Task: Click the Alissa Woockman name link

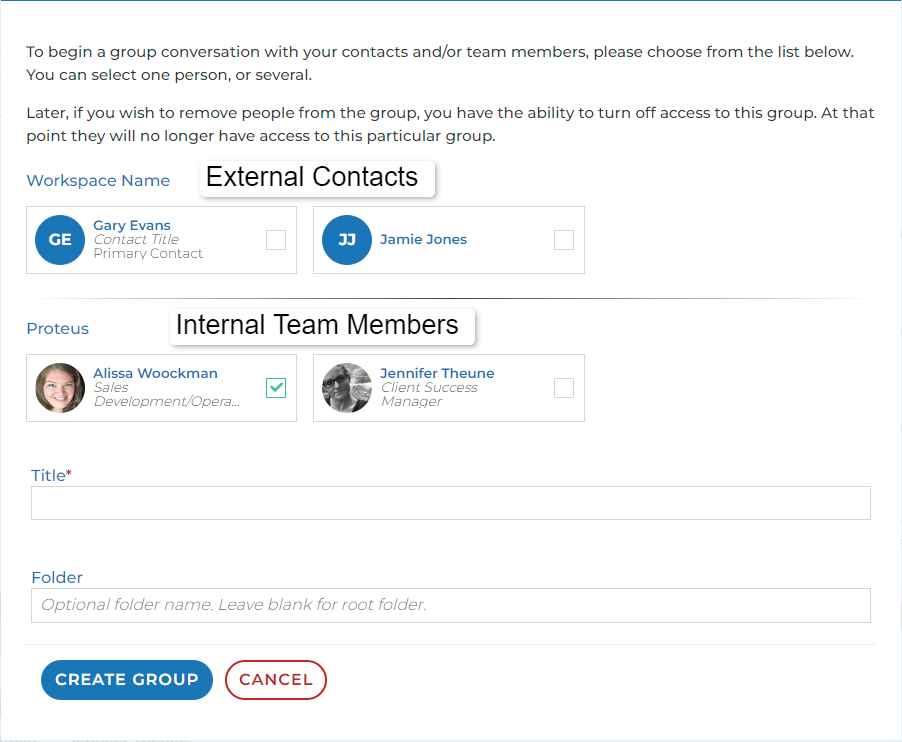Action: pos(155,373)
